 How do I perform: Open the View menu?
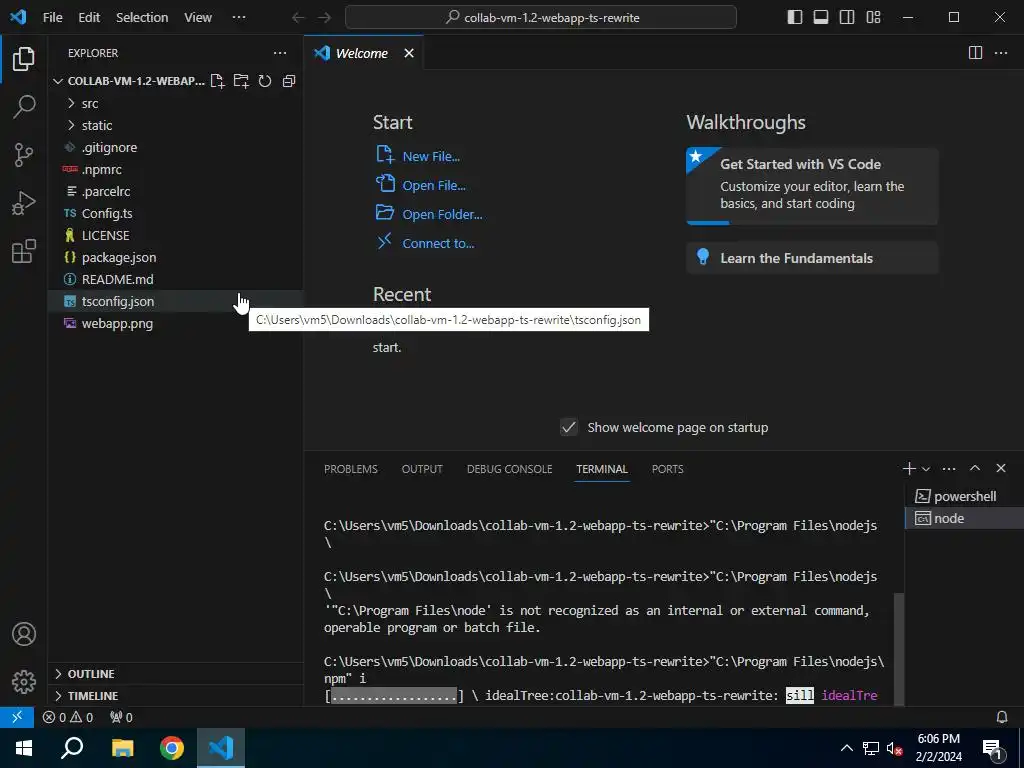point(198,18)
